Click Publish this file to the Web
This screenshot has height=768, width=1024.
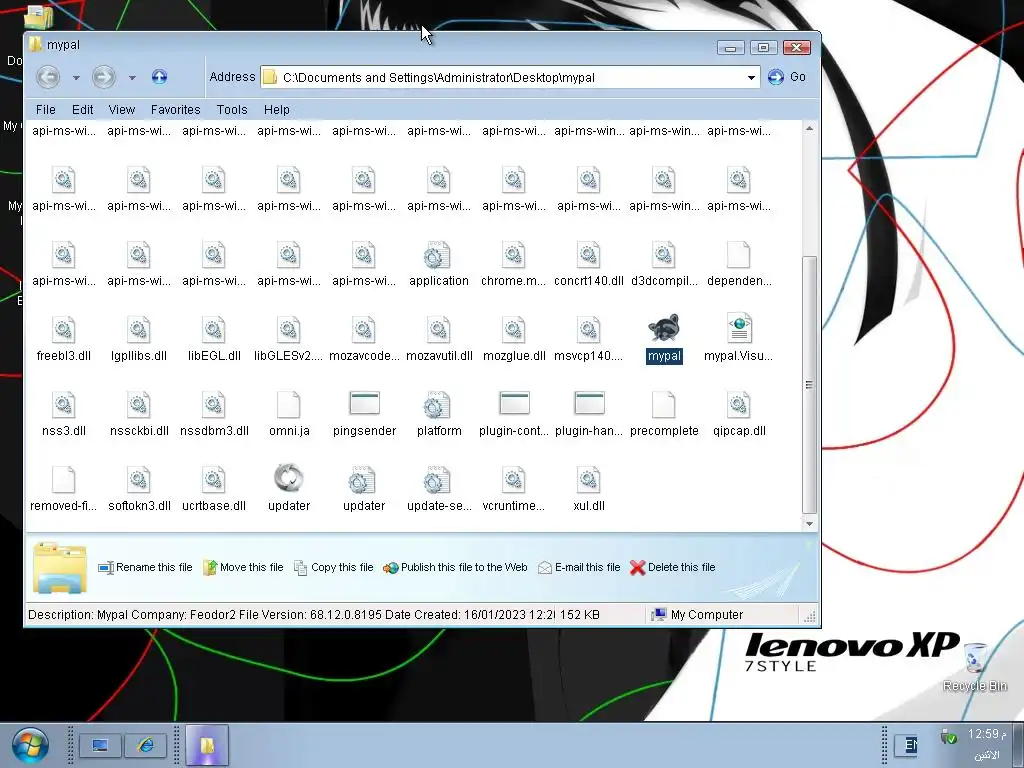[x=455, y=568]
